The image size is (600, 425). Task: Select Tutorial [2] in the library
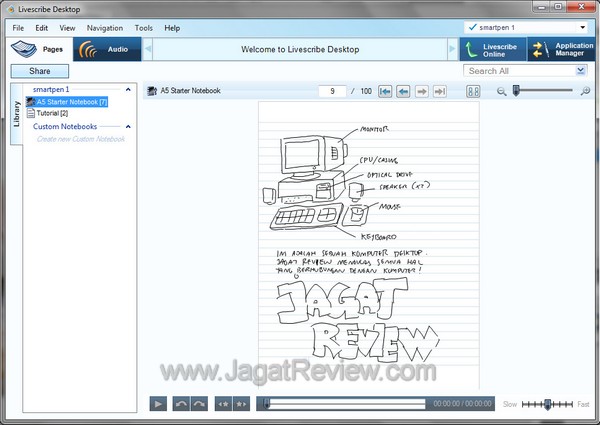[51, 113]
